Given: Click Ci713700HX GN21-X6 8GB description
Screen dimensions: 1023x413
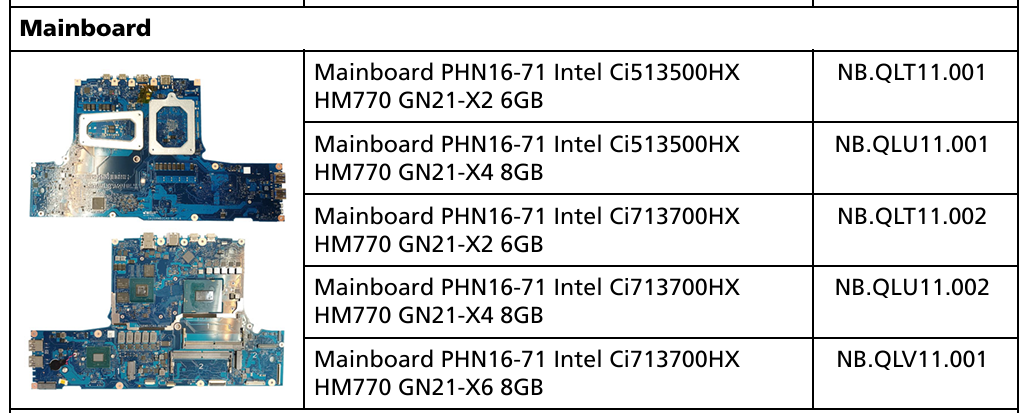Looking at the screenshot, I should coord(527,373).
